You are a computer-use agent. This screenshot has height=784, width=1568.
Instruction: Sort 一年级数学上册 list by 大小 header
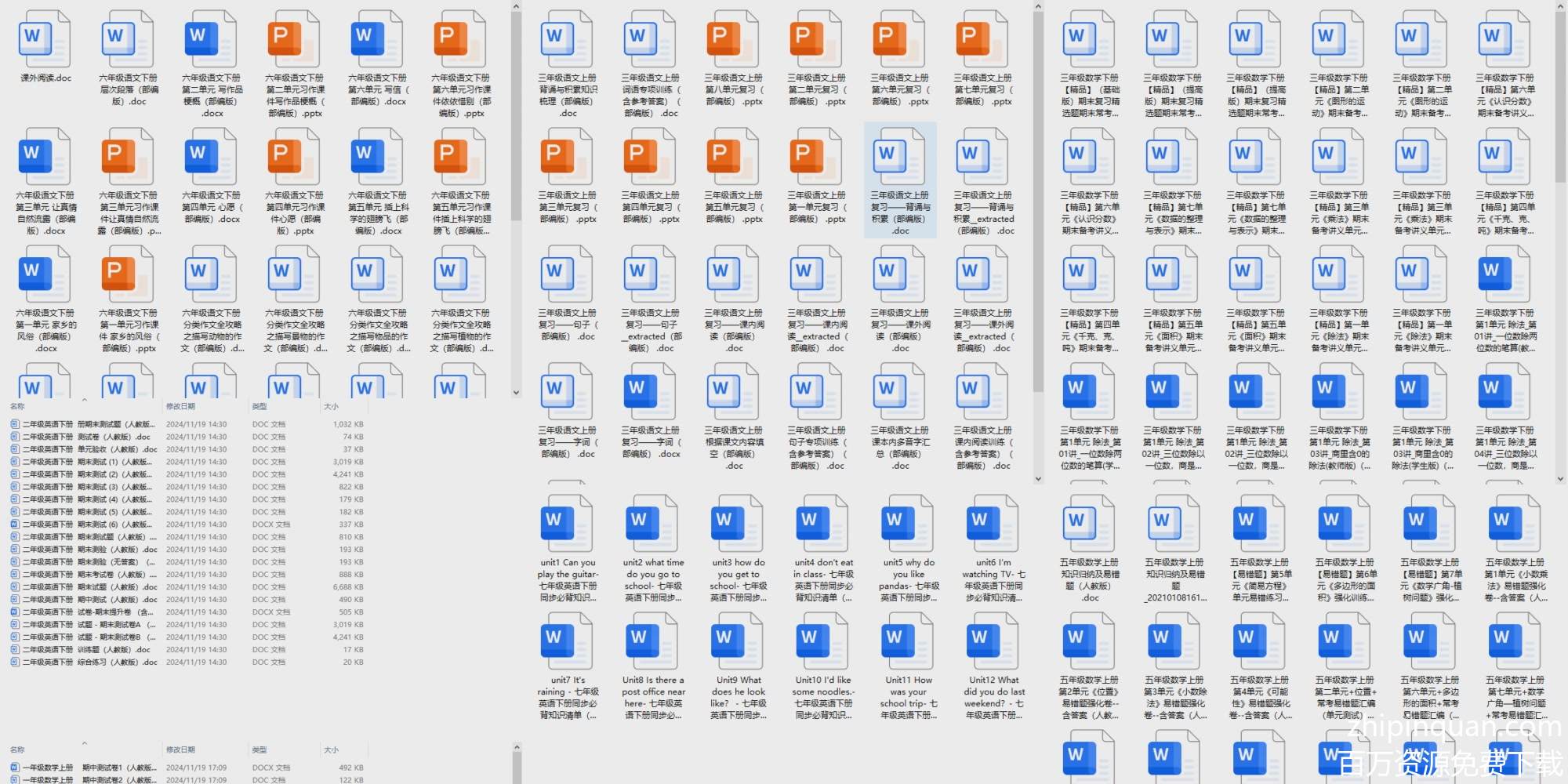[x=332, y=750]
